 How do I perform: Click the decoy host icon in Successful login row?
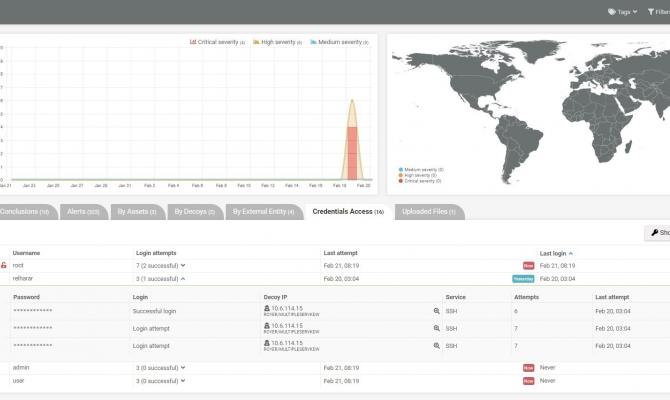coord(267,308)
